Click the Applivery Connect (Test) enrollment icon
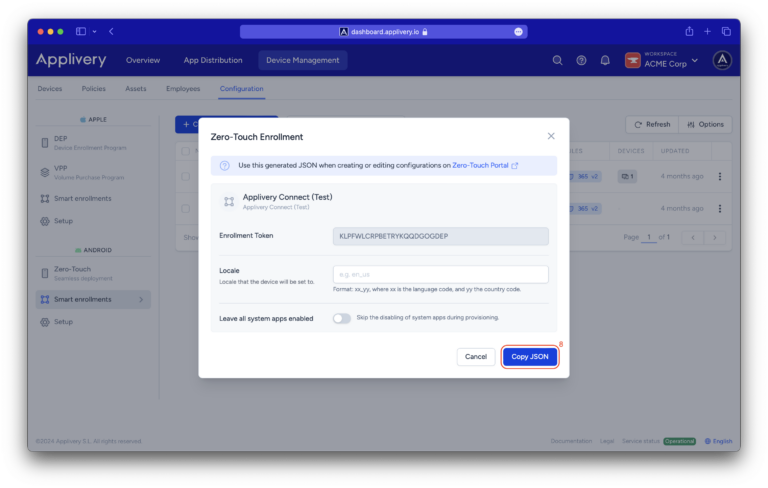 click(229, 201)
